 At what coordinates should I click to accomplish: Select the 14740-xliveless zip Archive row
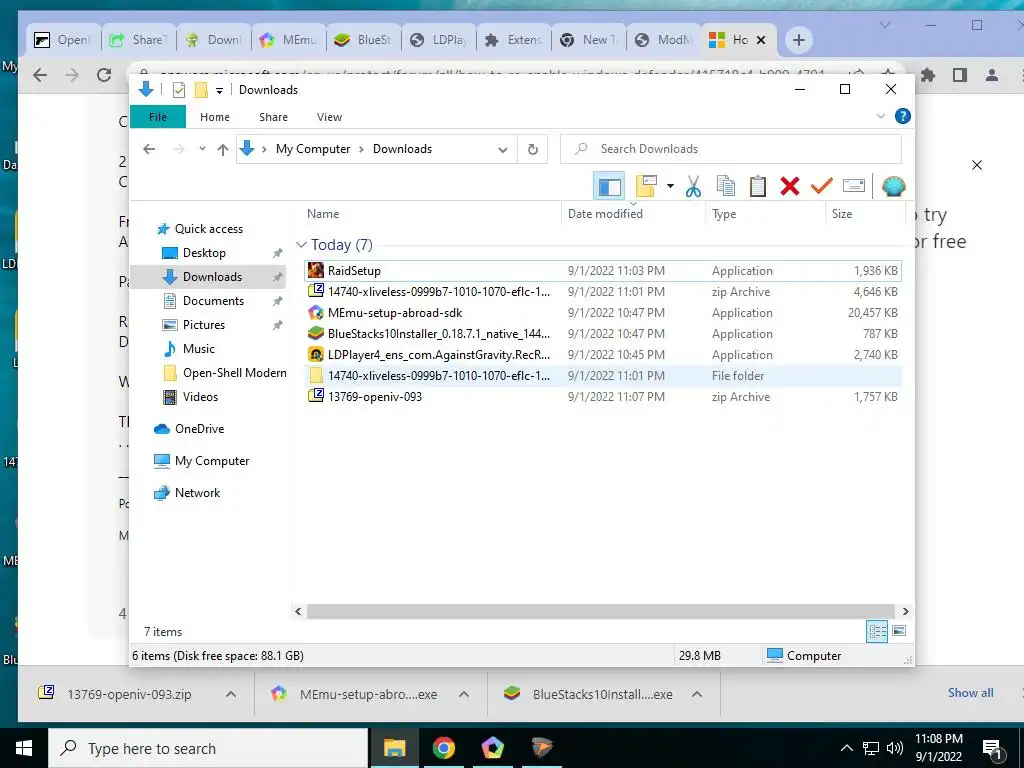pos(603,292)
